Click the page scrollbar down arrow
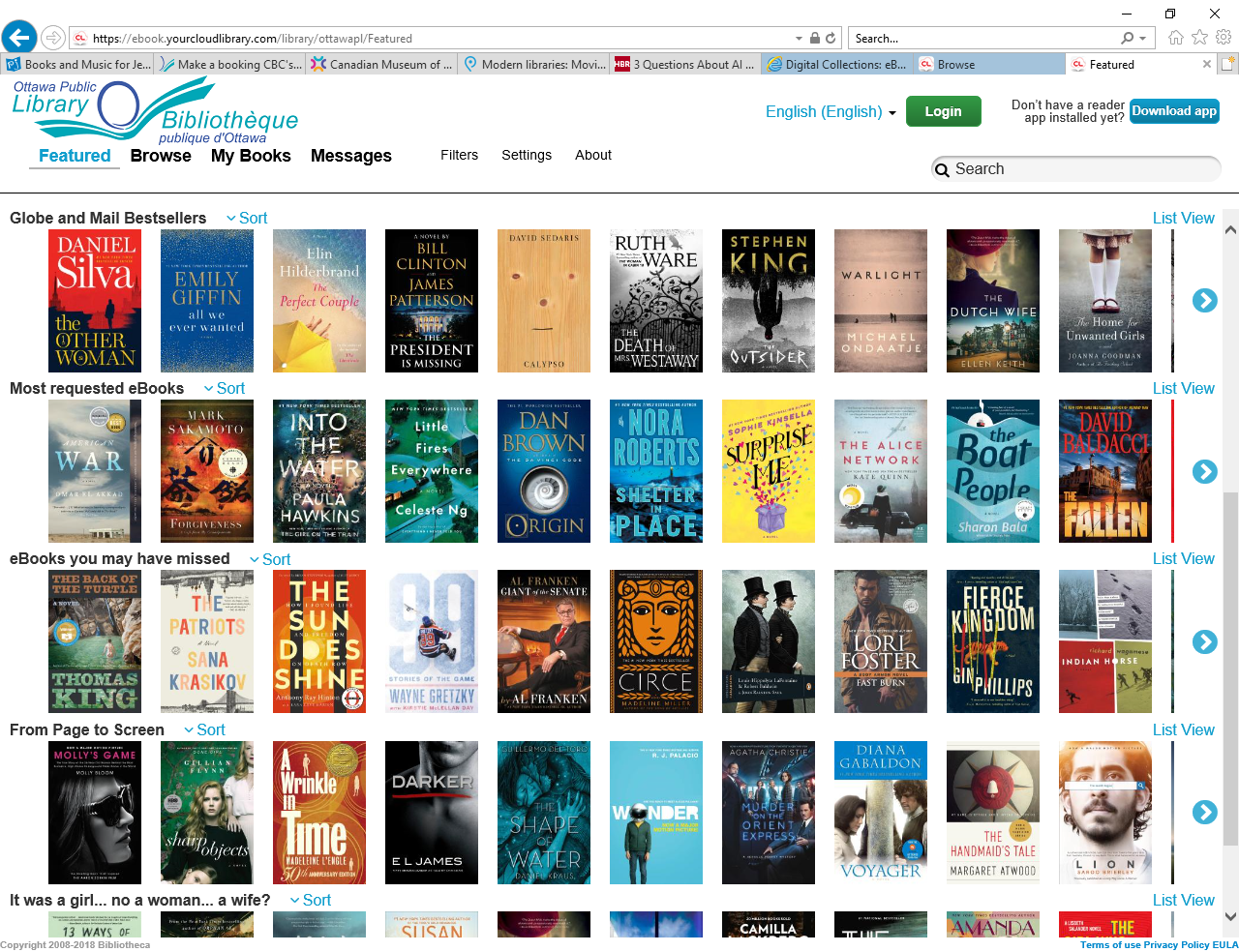The width and height of the screenshot is (1239, 952). [x=1230, y=916]
